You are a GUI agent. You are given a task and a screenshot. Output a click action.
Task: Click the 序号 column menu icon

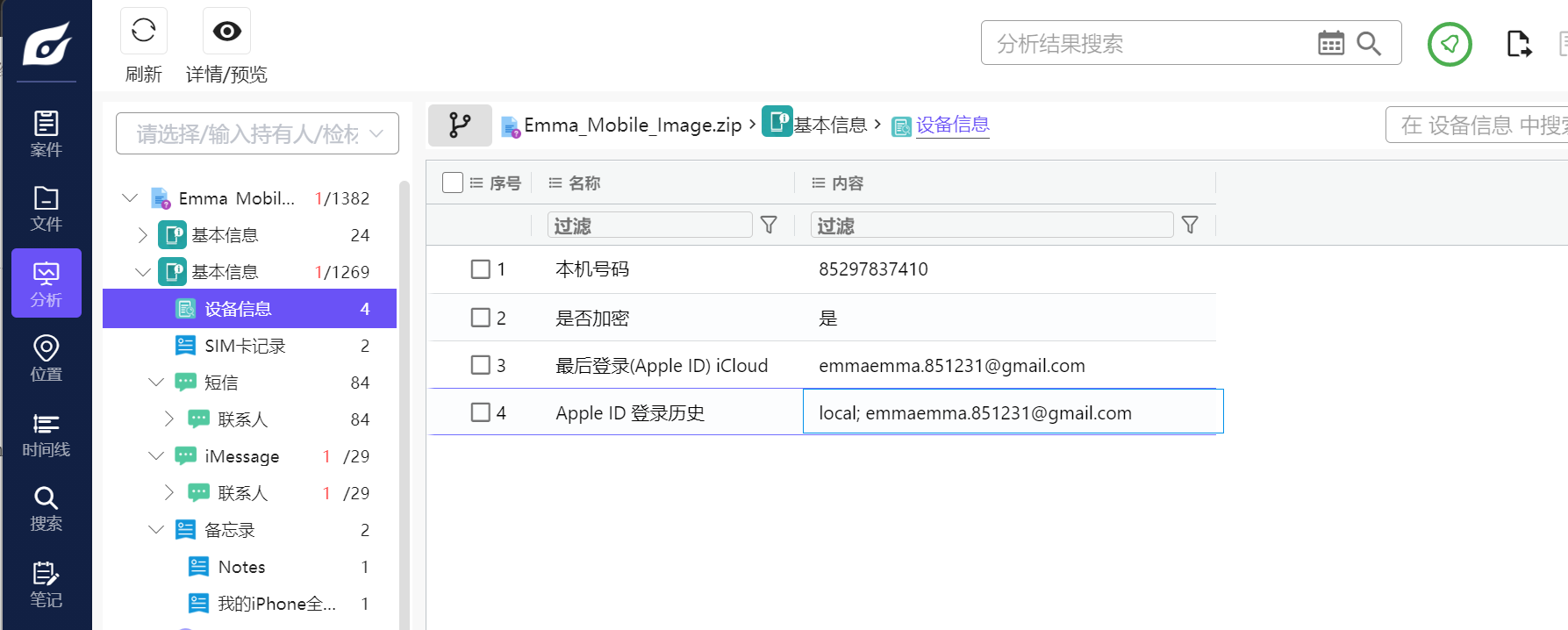pos(476,183)
